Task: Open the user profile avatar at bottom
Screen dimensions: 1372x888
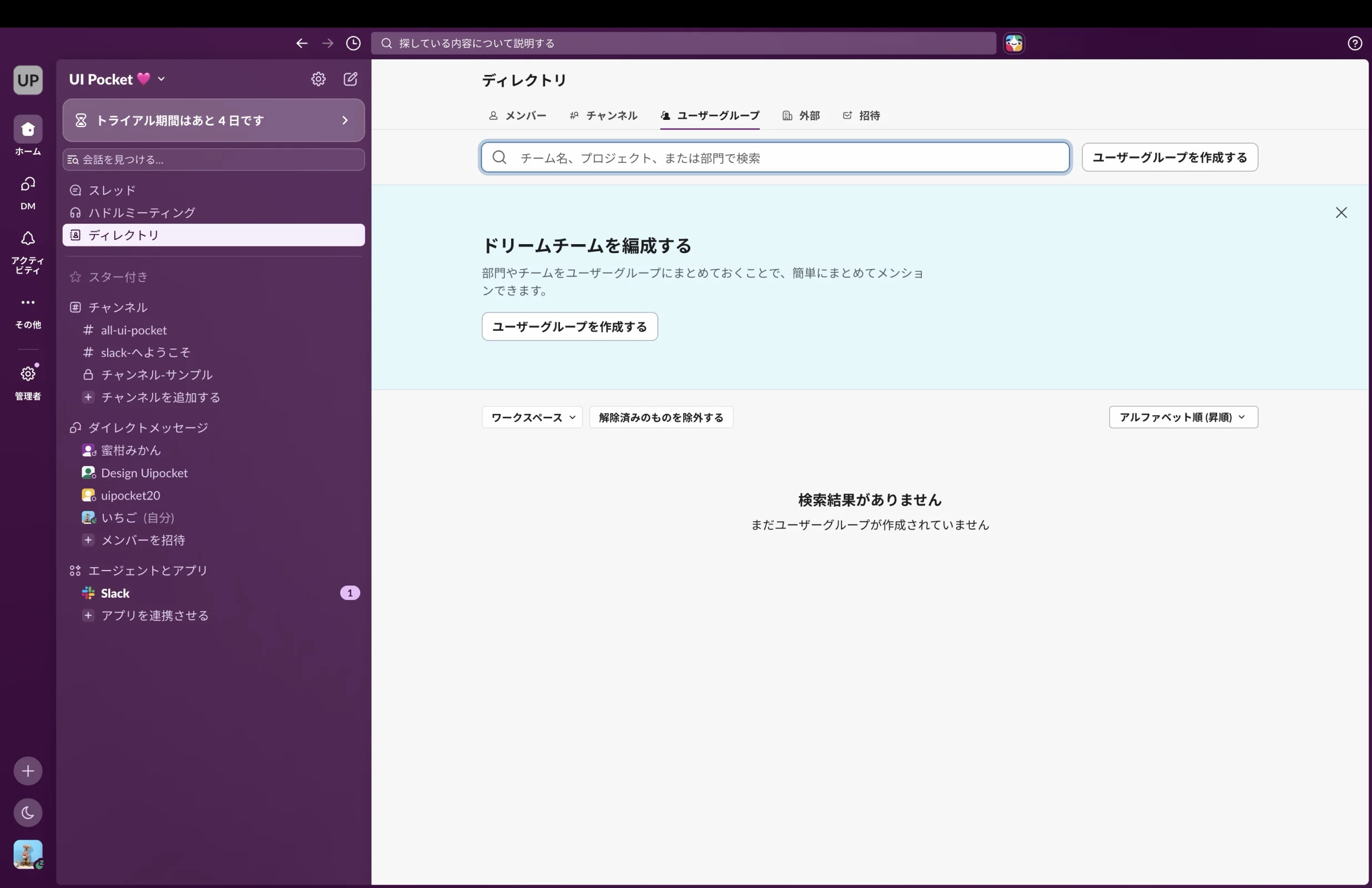Action: click(28, 854)
